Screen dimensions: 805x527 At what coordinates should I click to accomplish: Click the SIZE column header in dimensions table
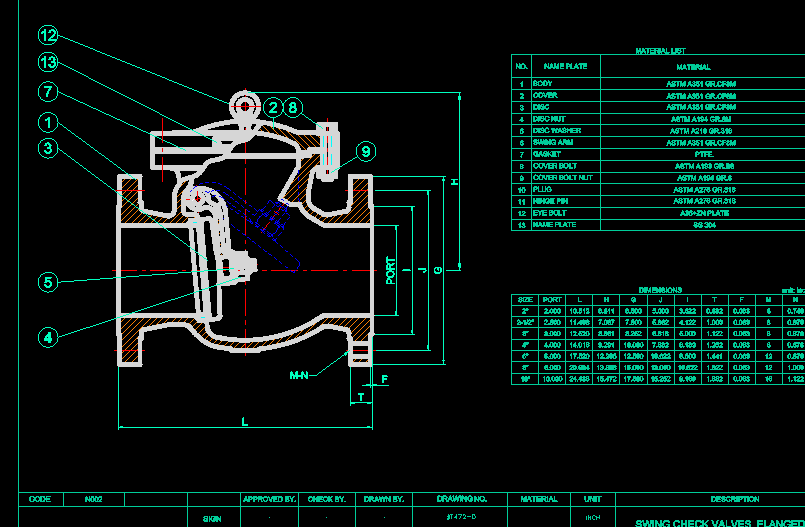coord(525,300)
